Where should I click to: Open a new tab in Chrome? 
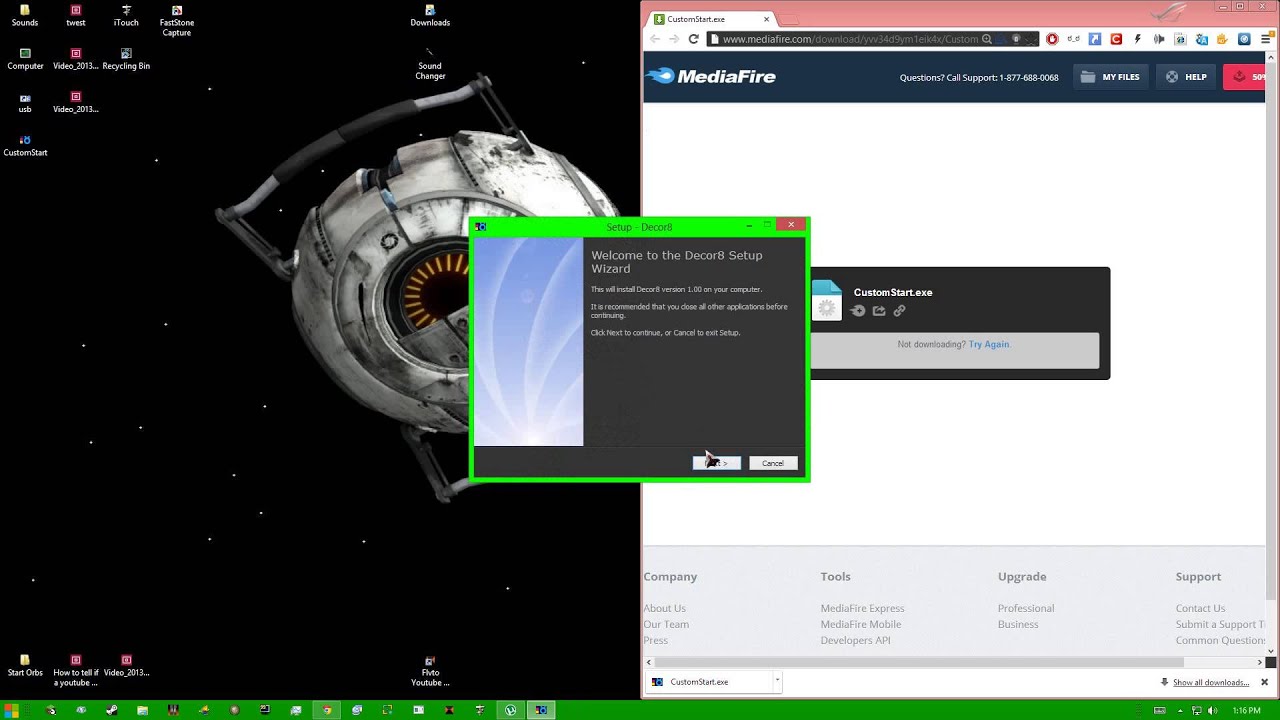(x=789, y=19)
